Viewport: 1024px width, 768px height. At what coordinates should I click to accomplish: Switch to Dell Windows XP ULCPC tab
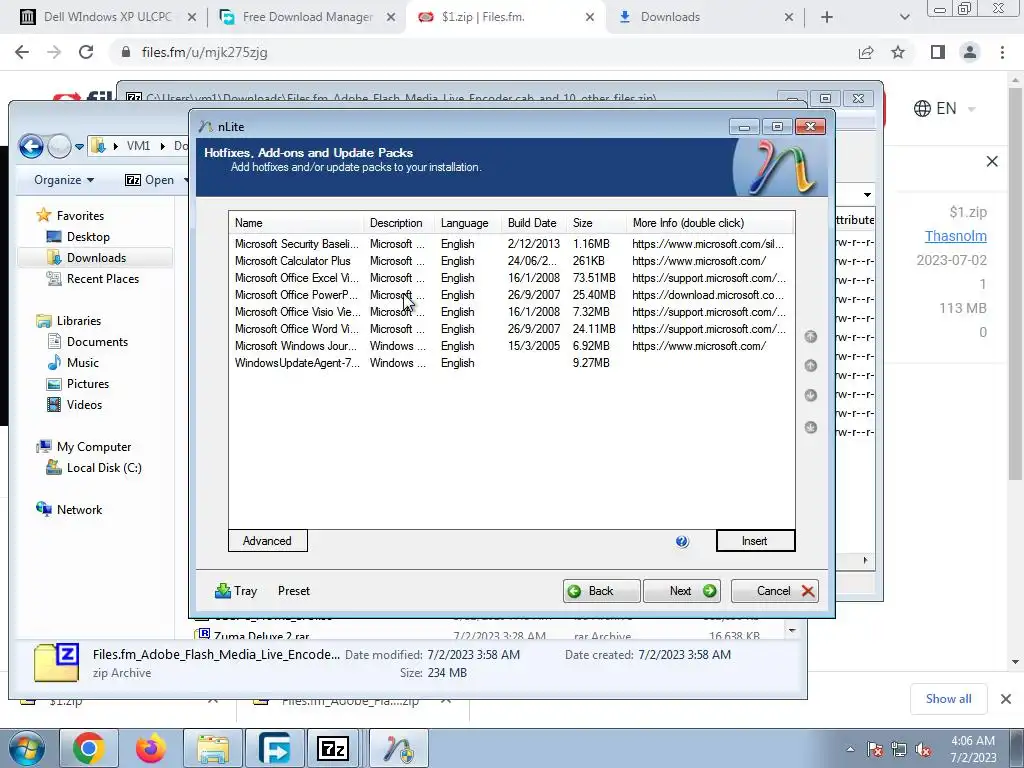tap(108, 17)
